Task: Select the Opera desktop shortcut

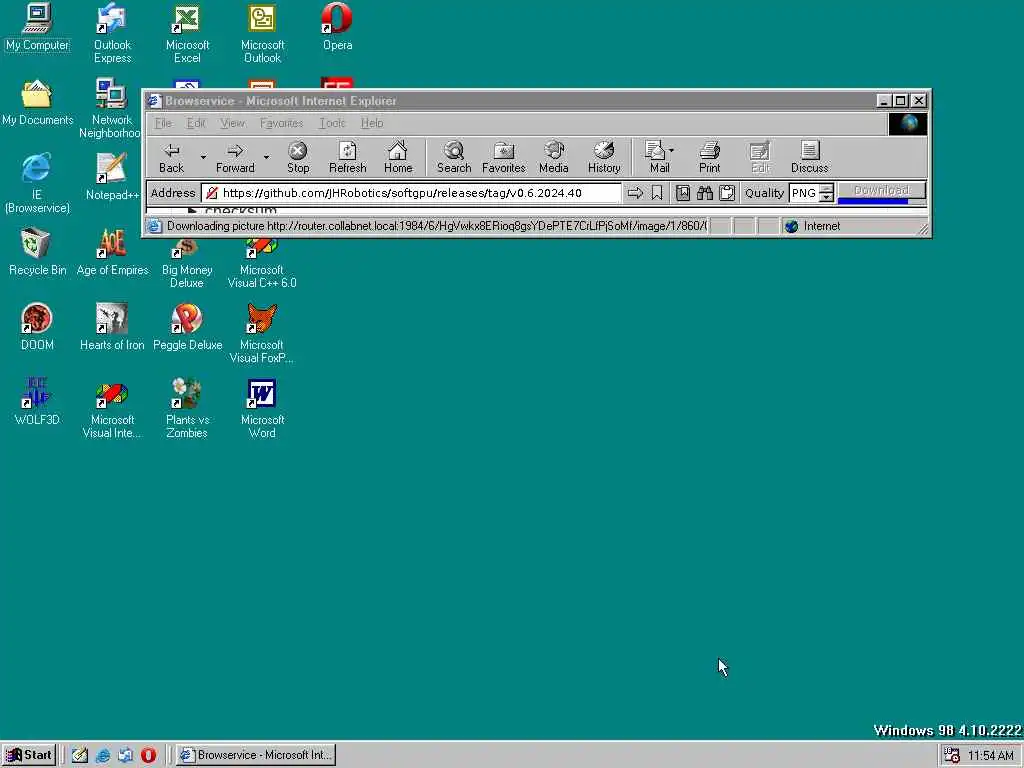Action: 338,27
